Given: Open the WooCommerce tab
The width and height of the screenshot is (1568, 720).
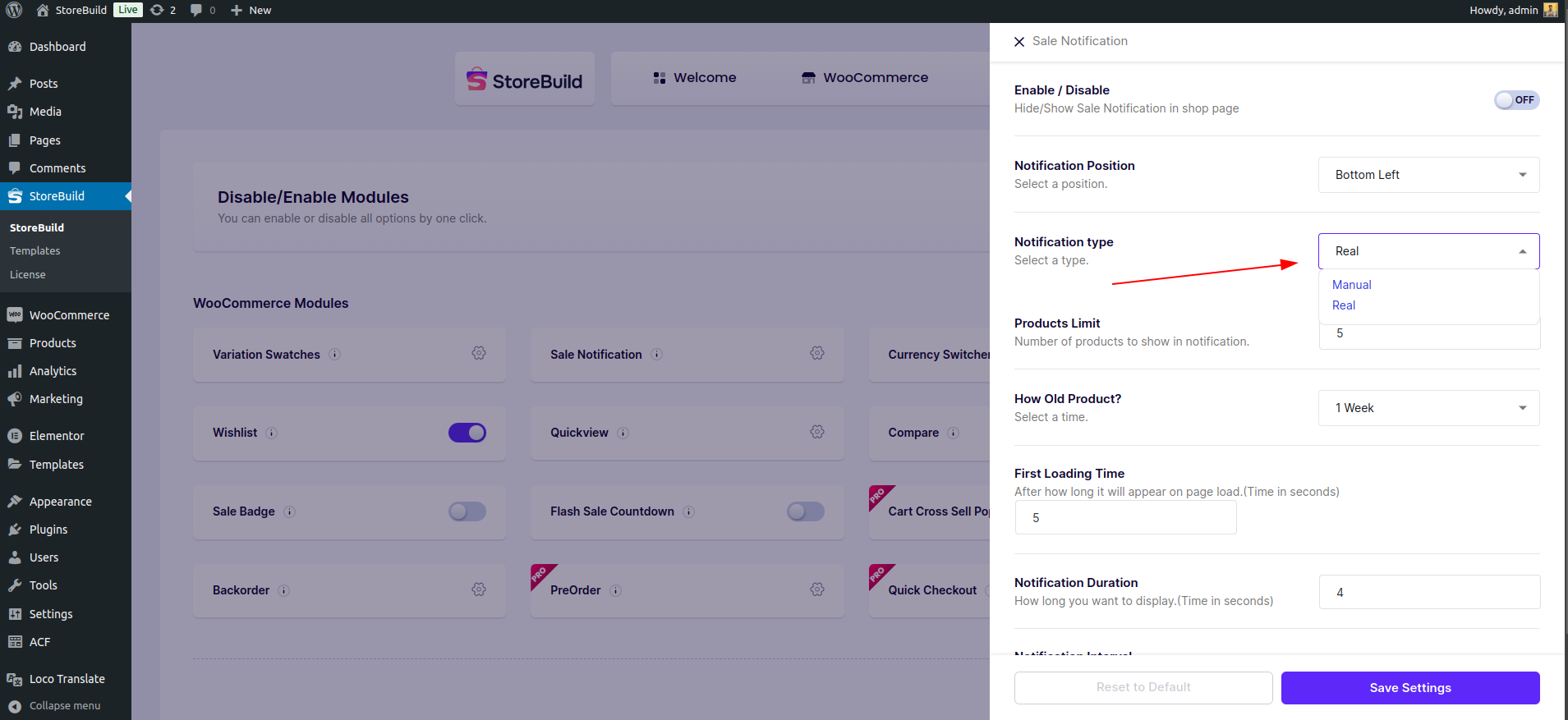Looking at the screenshot, I should tap(865, 78).
